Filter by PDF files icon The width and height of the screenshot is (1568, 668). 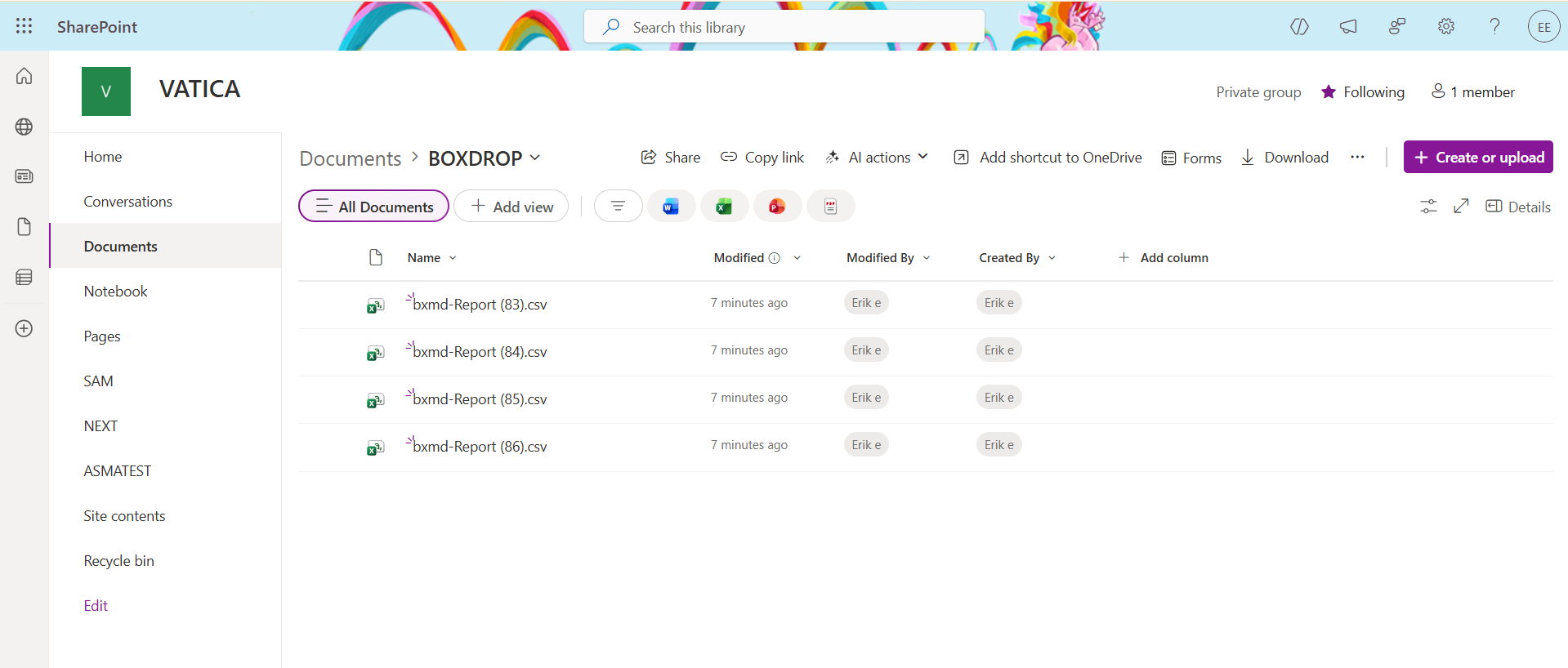[x=830, y=207]
